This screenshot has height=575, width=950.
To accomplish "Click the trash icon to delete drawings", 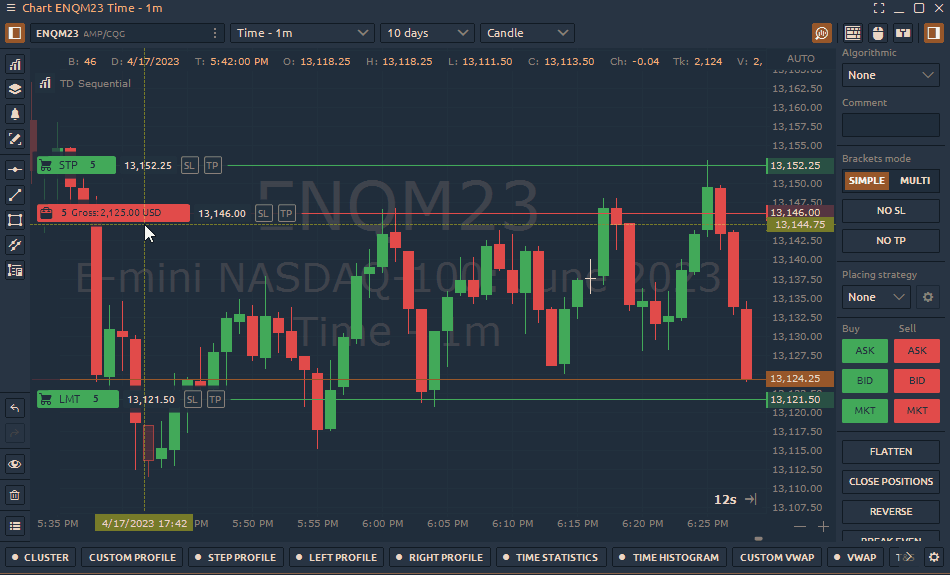I will 15,495.
